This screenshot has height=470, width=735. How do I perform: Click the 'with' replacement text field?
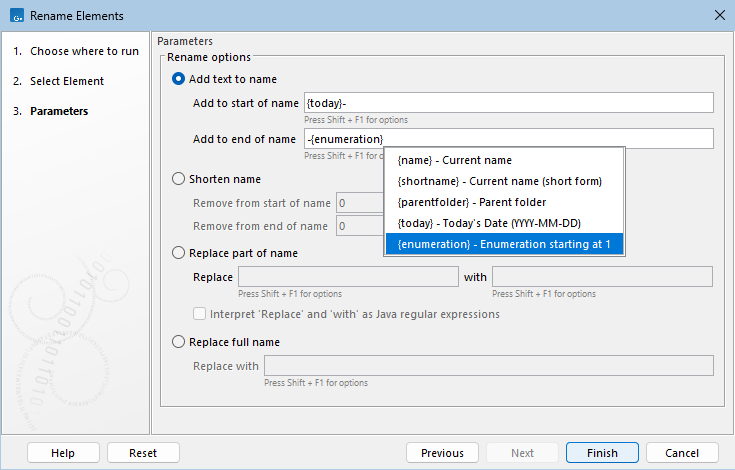point(602,276)
